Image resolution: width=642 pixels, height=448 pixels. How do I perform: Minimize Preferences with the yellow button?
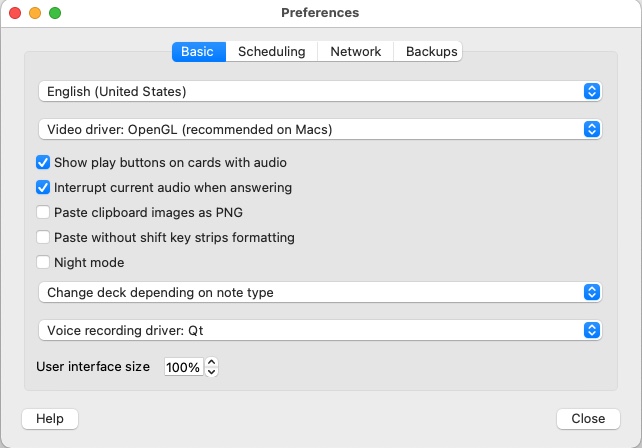pyautogui.click(x=35, y=13)
